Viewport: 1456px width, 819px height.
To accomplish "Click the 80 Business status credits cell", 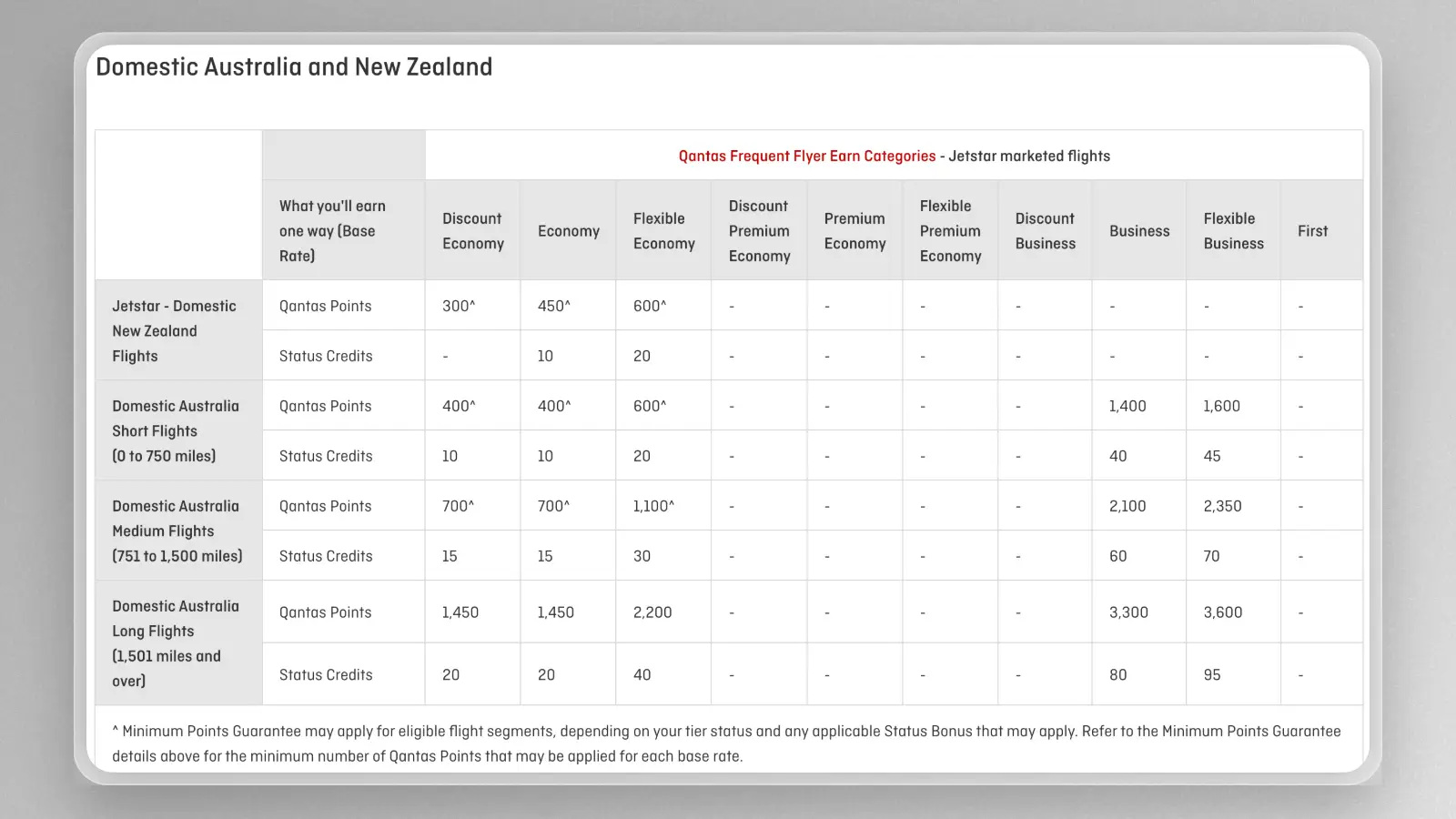I will pos(1139,674).
